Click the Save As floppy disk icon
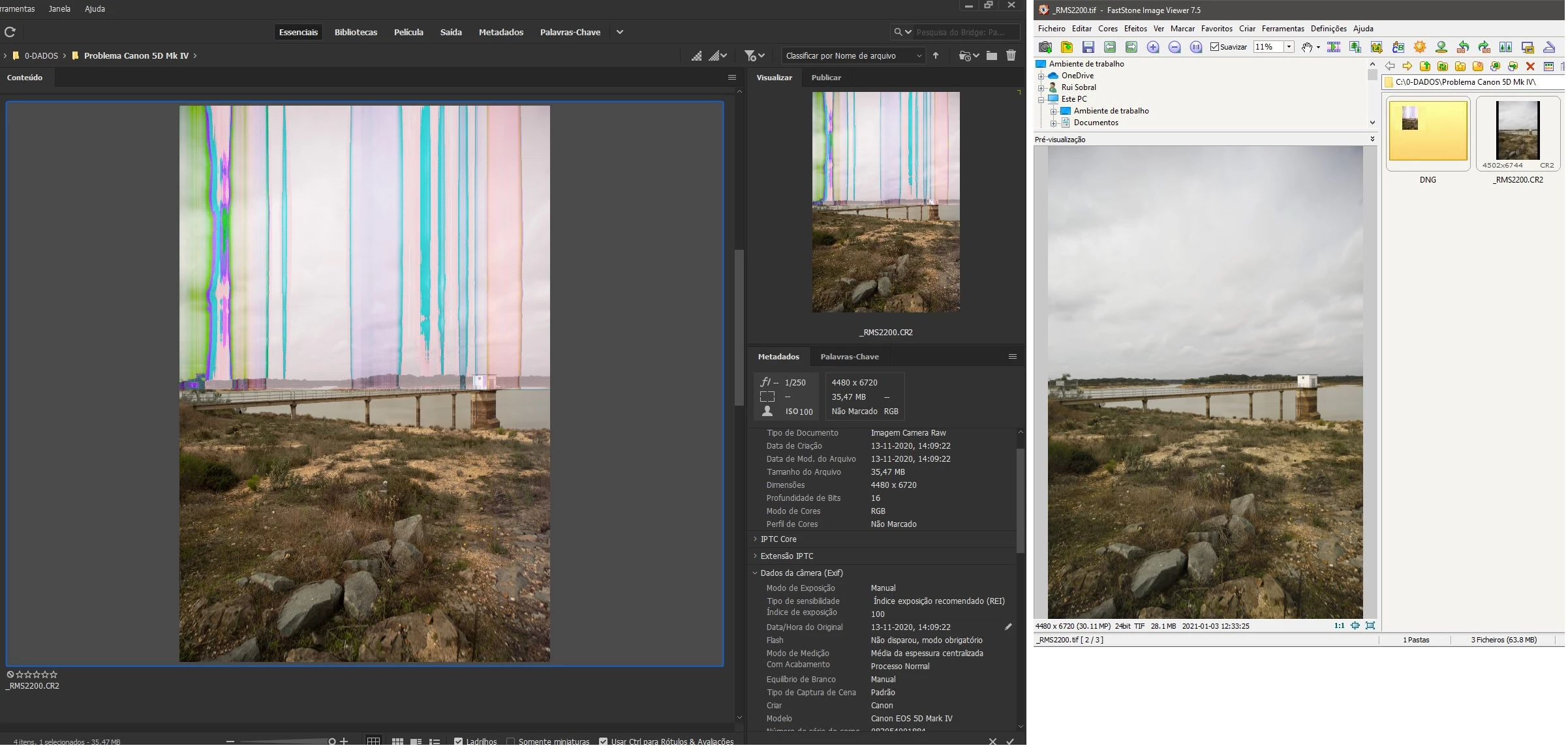The width and height of the screenshot is (1568, 750). (x=1088, y=47)
